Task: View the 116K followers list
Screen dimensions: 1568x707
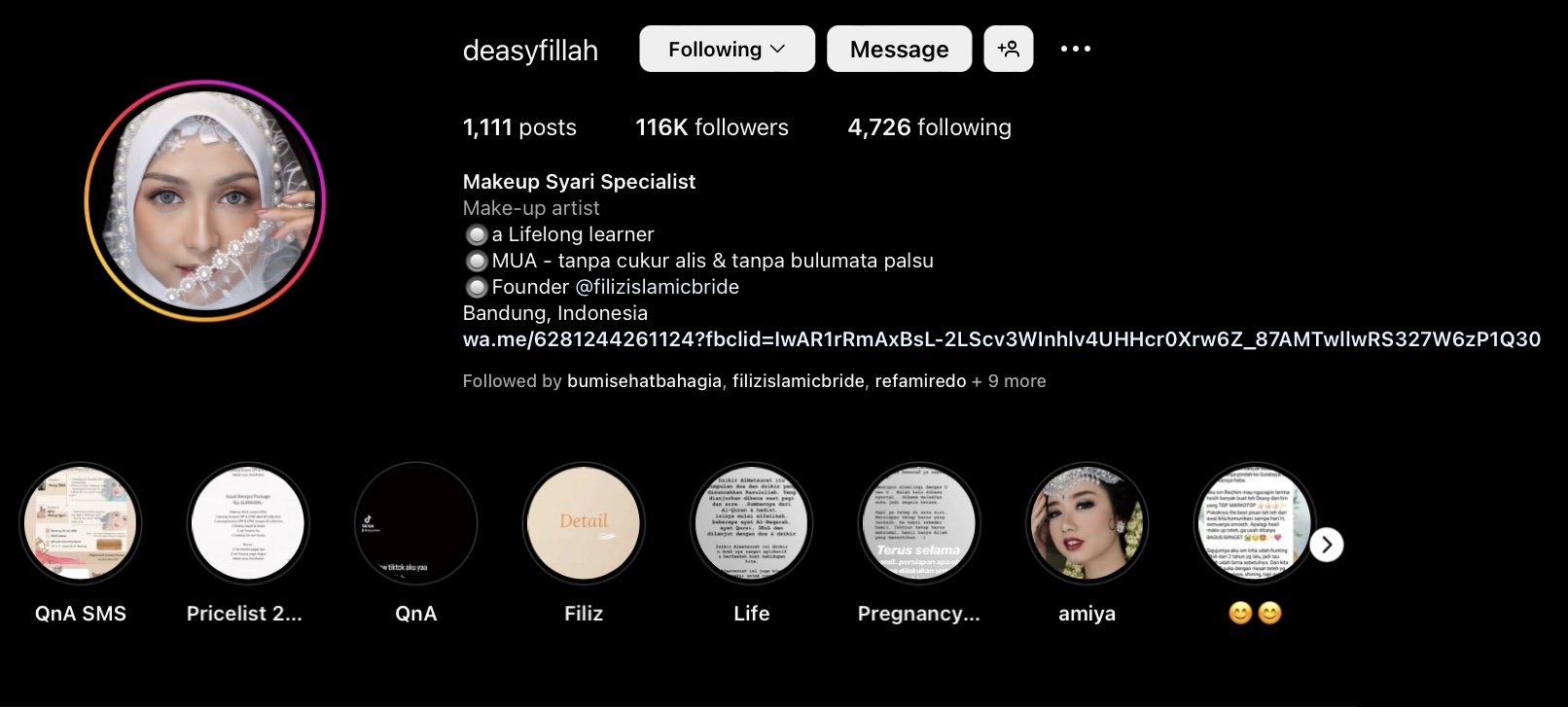Action: pos(712,127)
